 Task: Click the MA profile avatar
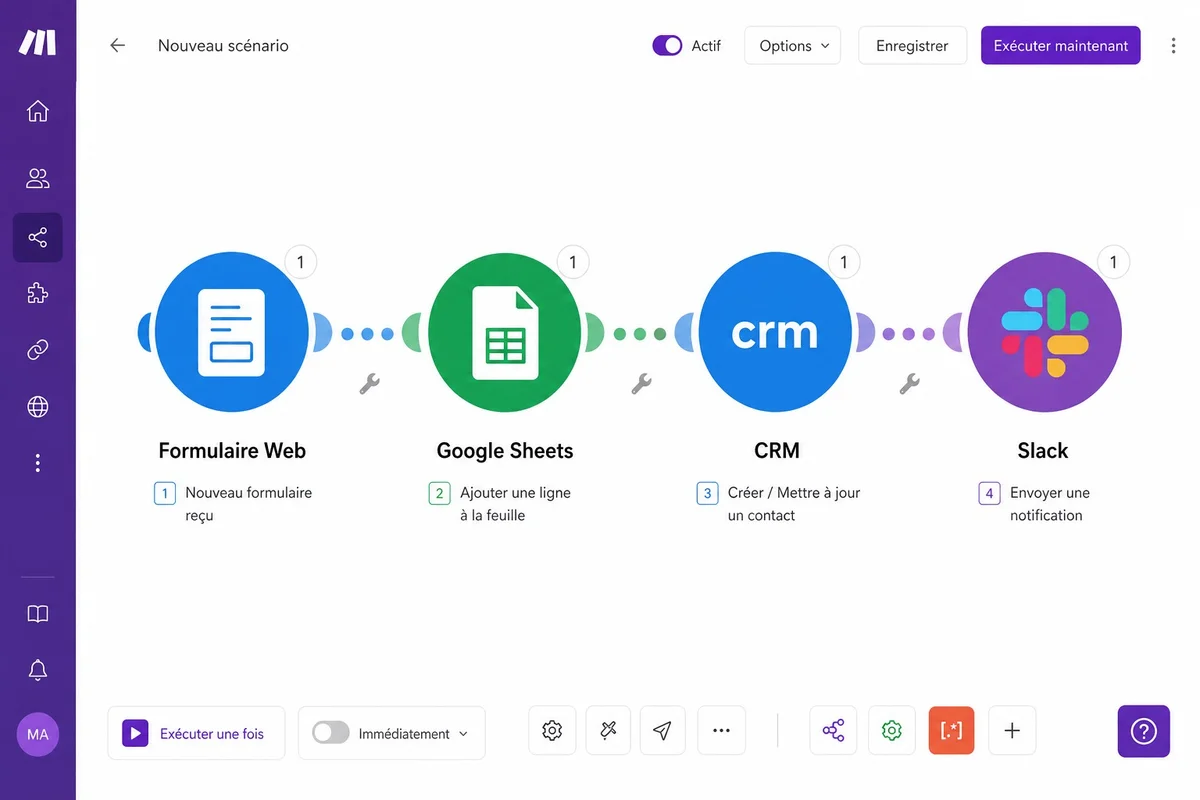[x=37, y=735]
